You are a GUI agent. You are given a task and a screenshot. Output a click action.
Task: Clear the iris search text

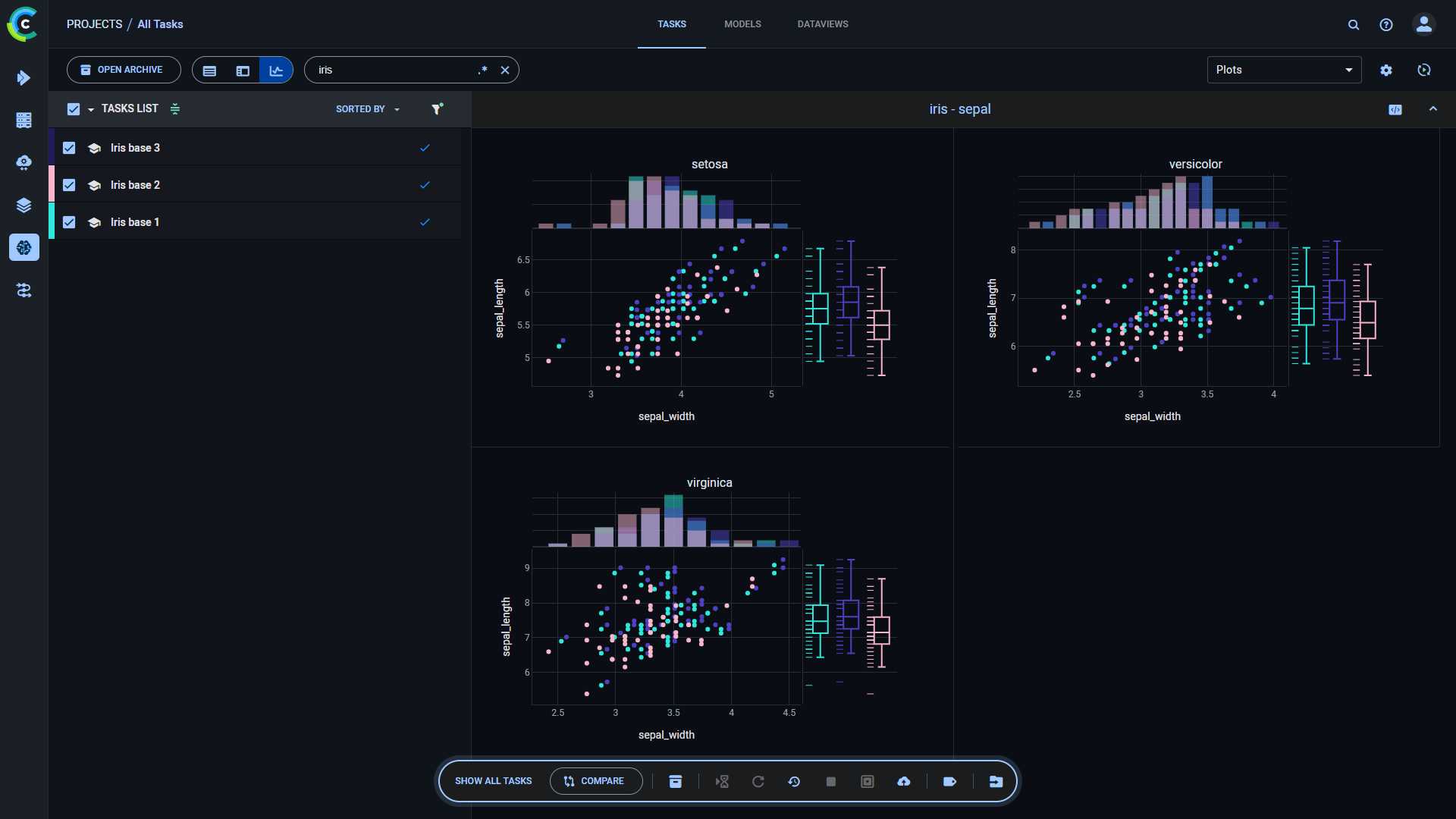[505, 70]
